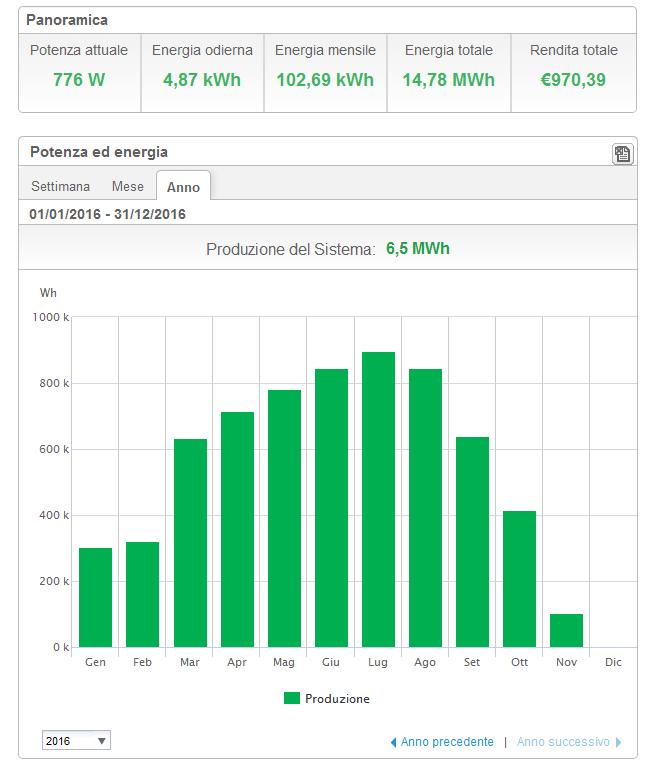This screenshot has height=769, width=656.
Task: Click the export data icon in Potenza ed energia header
Action: pyautogui.click(x=623, y=154)
